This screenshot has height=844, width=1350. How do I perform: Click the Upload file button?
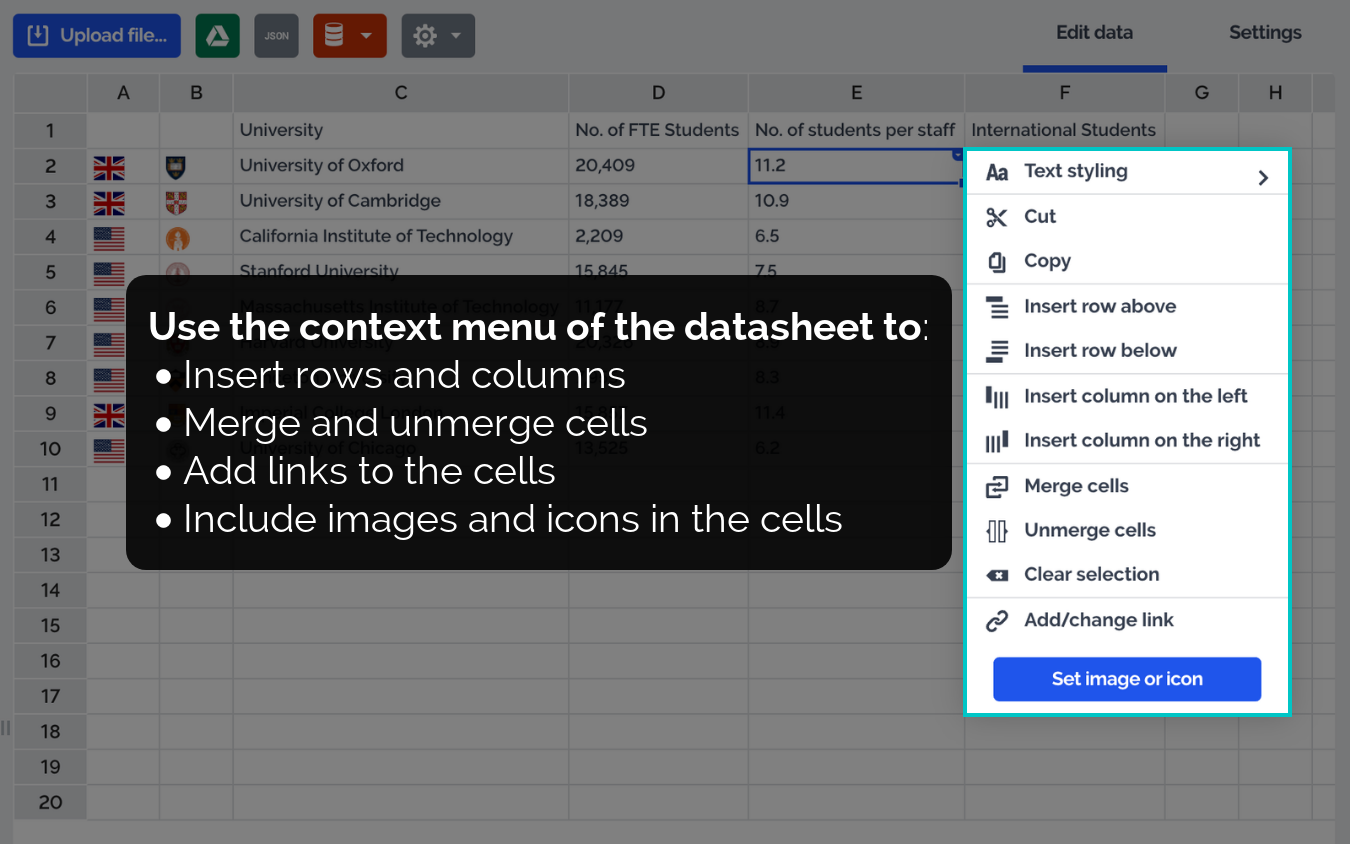97,36
